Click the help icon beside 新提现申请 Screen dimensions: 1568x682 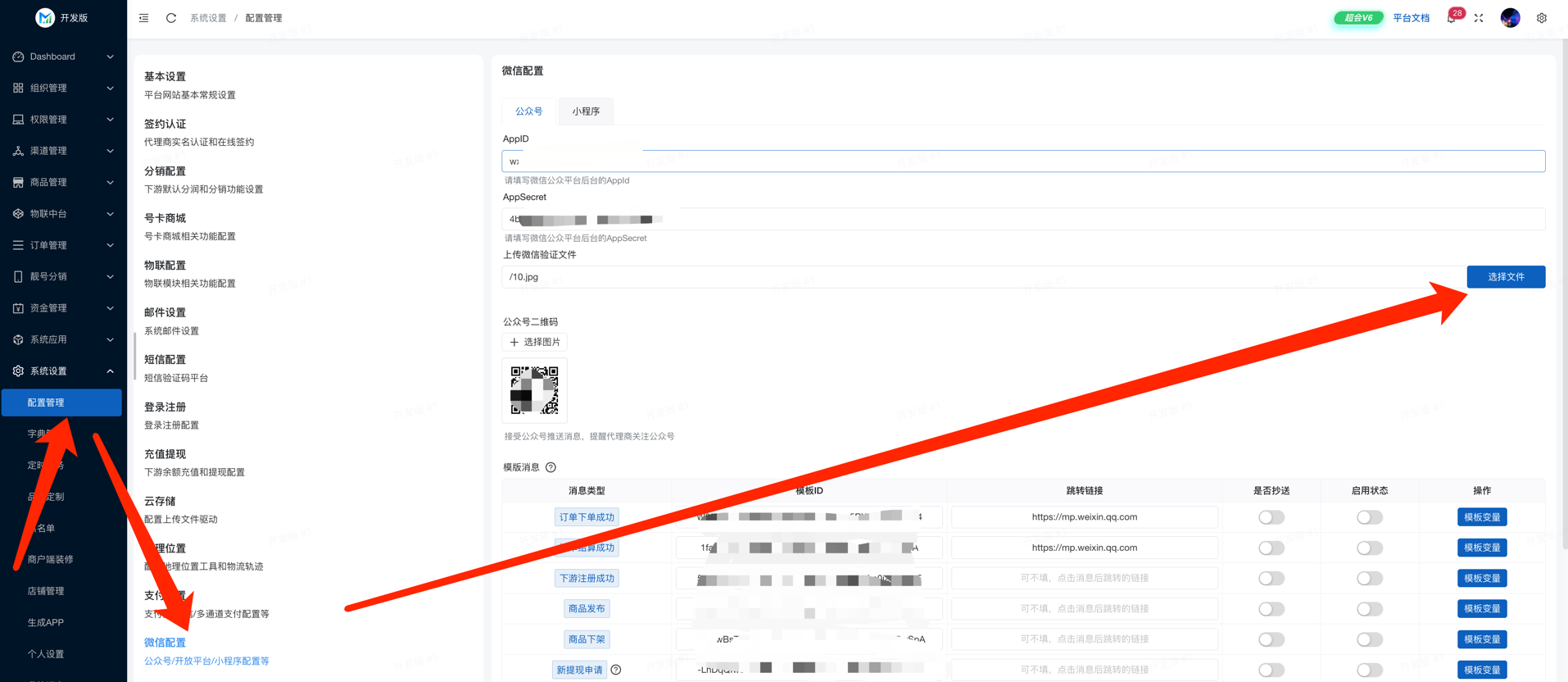click(x=616, y=670)
